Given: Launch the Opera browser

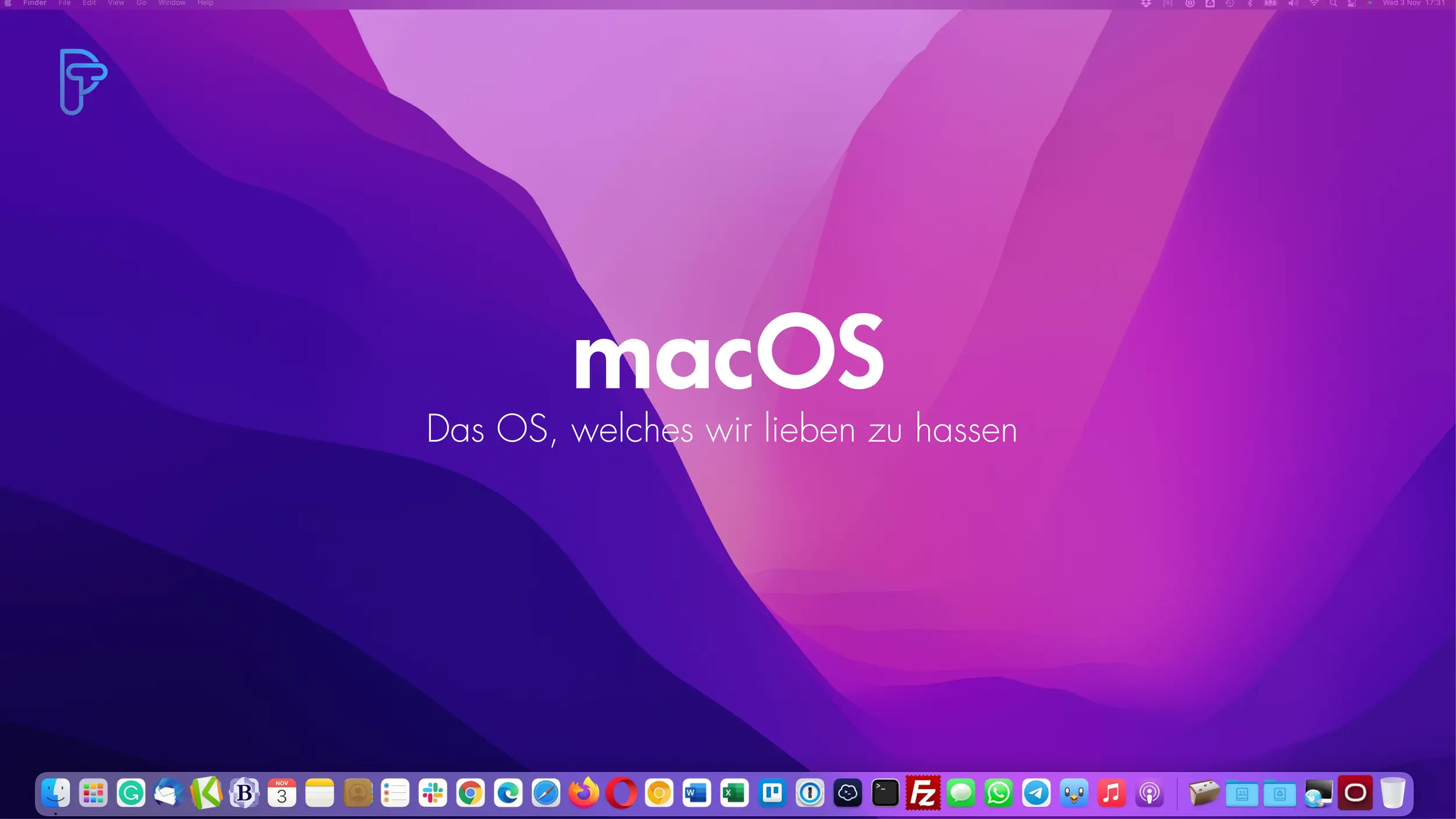Looking at the screenshot, I should [621, 793].
